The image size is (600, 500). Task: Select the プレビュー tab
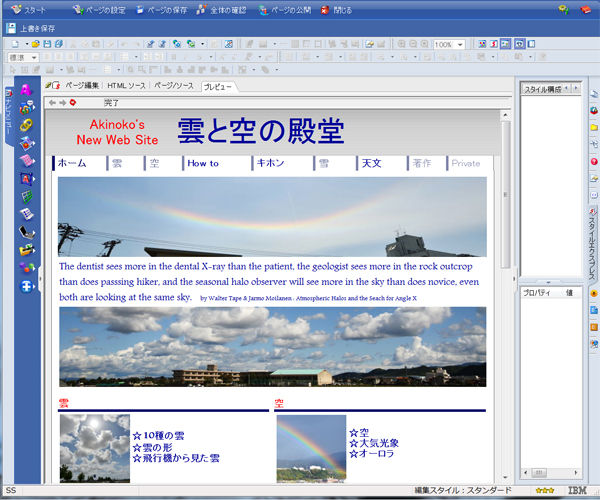click(x=218, y=87)
